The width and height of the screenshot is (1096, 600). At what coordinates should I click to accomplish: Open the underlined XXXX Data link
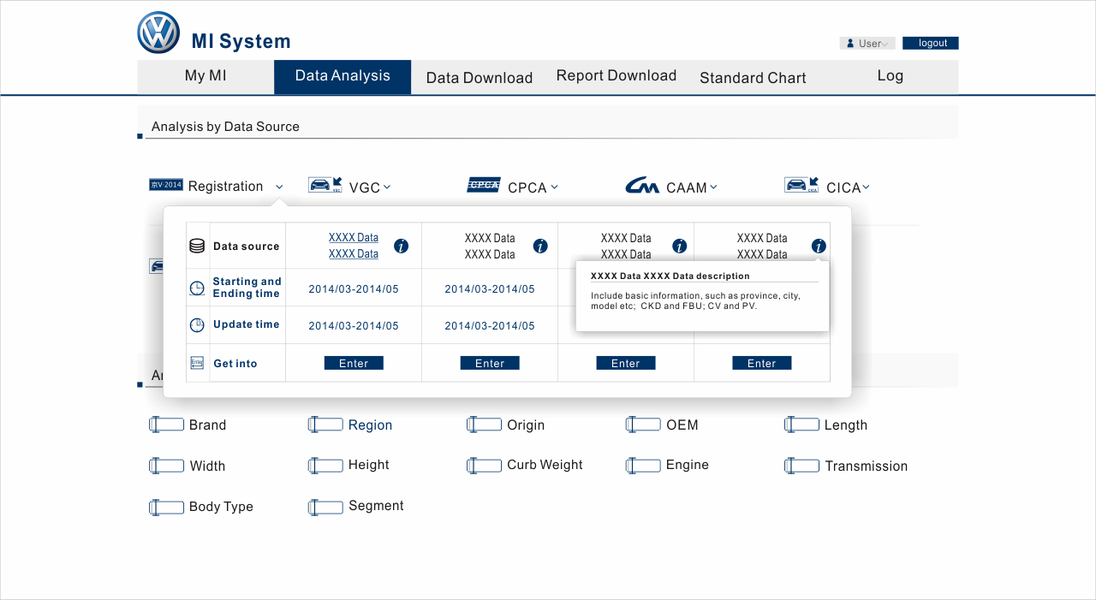point(354,245)
